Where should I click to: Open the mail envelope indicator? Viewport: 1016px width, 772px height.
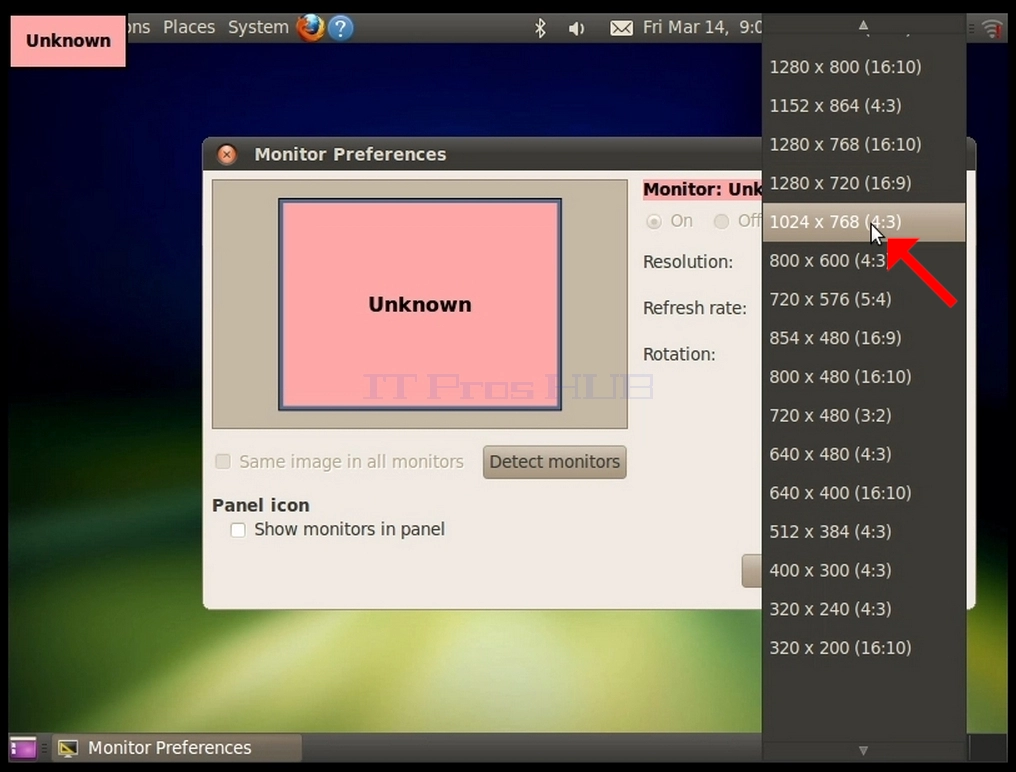[x=621, y=29]
